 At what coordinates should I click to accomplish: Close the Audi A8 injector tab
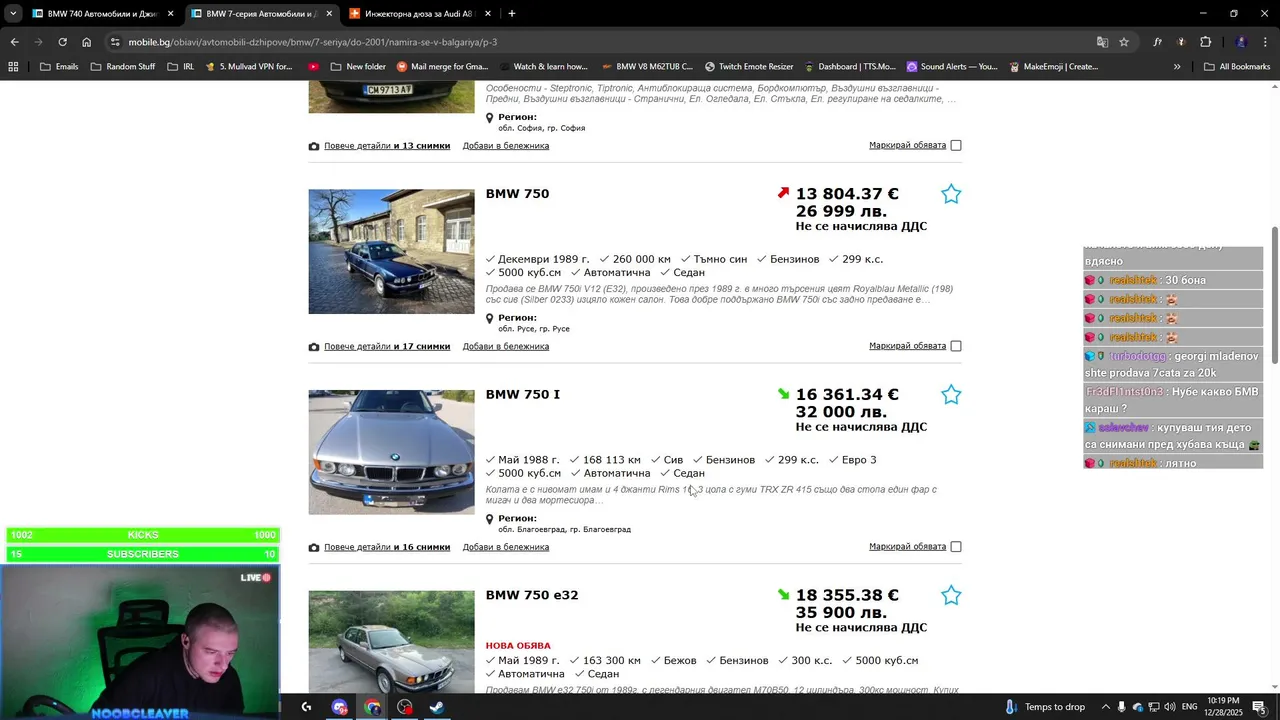click(x=488, y=14)
